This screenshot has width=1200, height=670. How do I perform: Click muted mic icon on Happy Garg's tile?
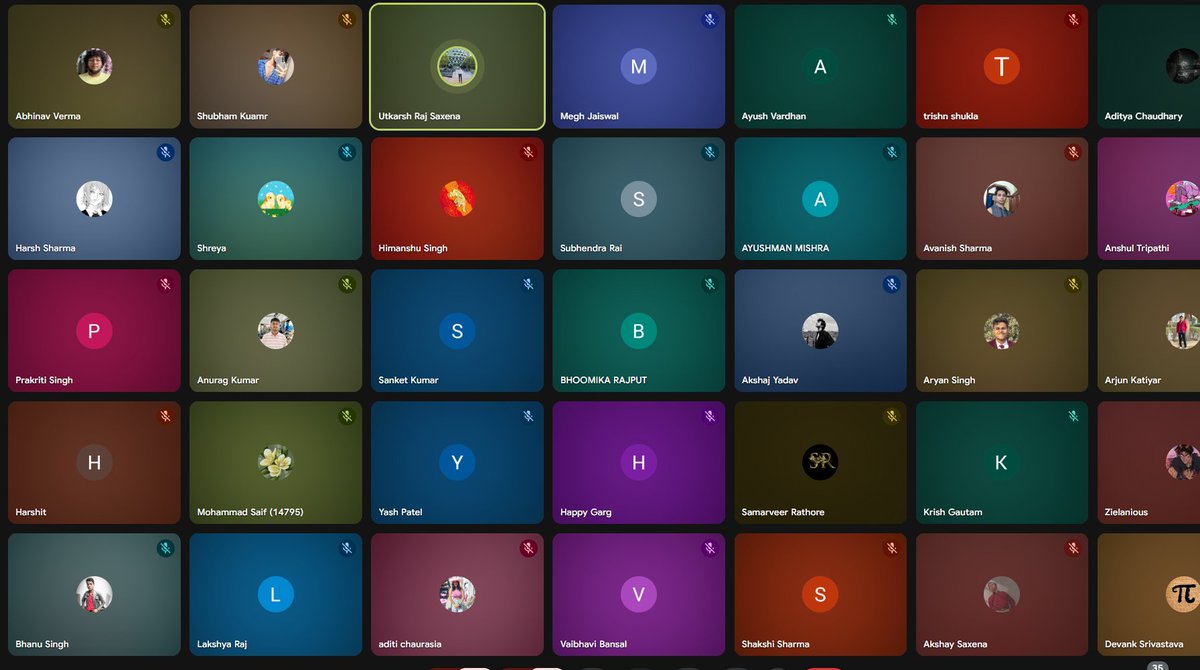pos(710,416)
